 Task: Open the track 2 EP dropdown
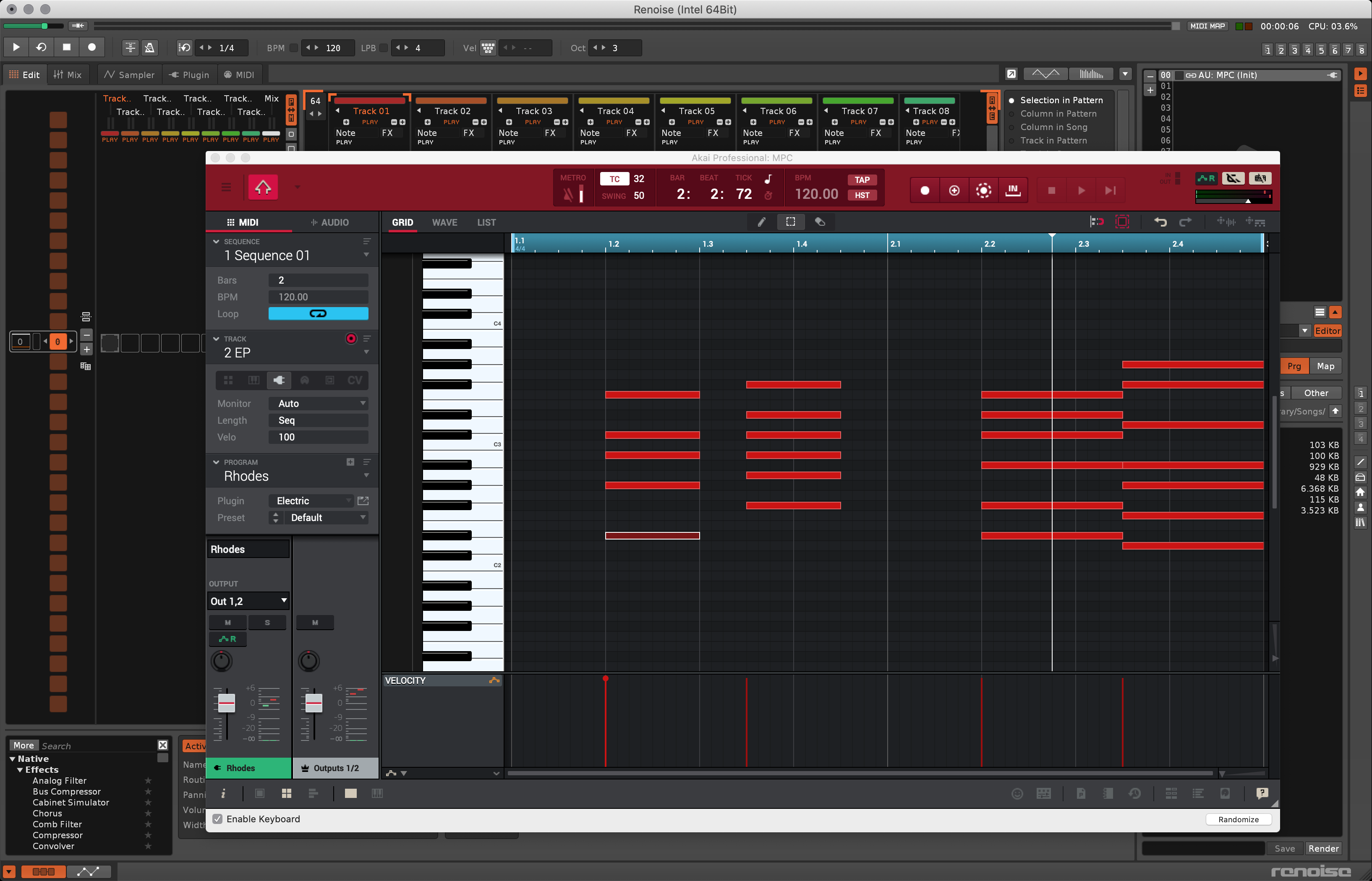coord(366,352)
